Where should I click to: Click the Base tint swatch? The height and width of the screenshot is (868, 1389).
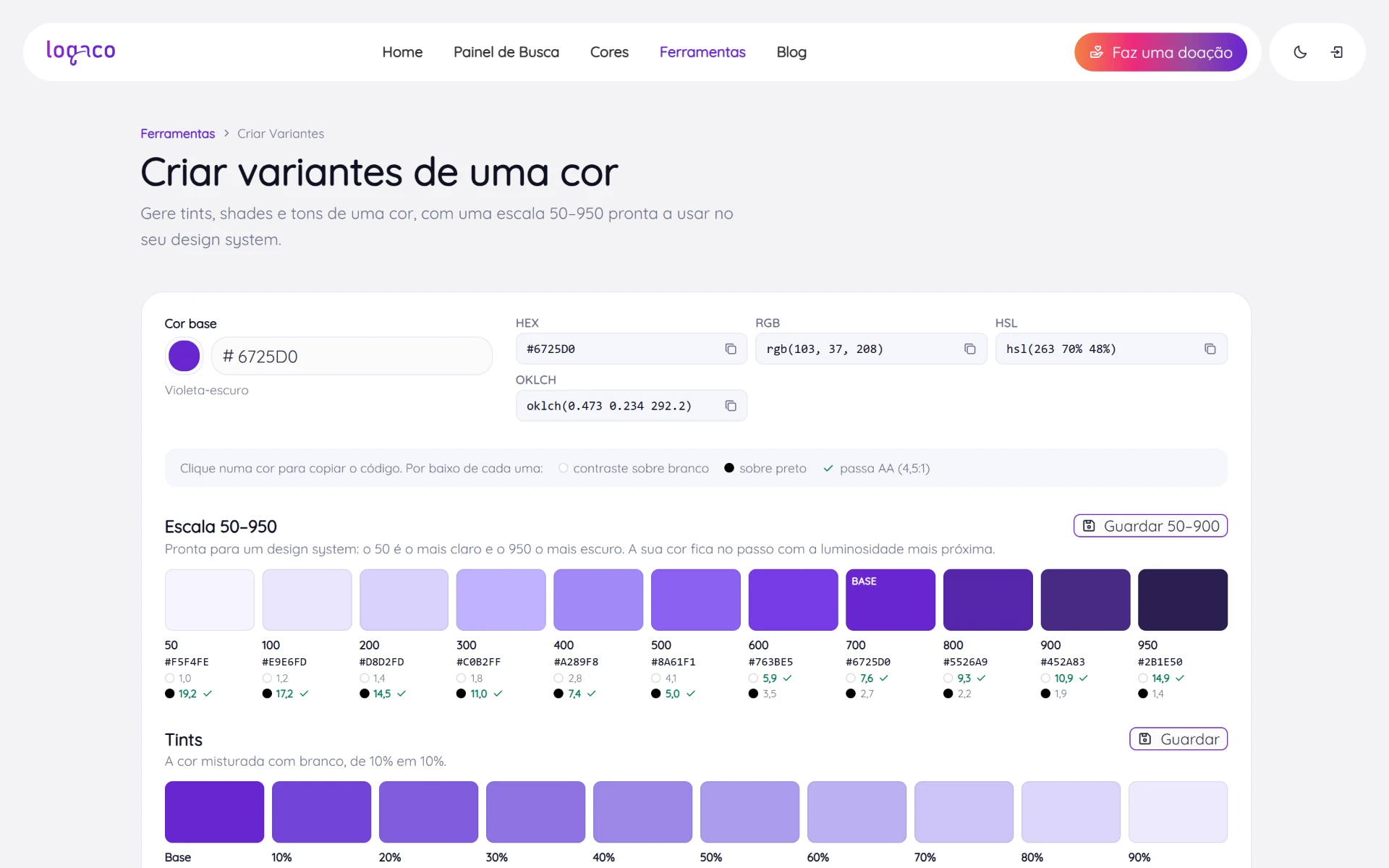[214, 812]
